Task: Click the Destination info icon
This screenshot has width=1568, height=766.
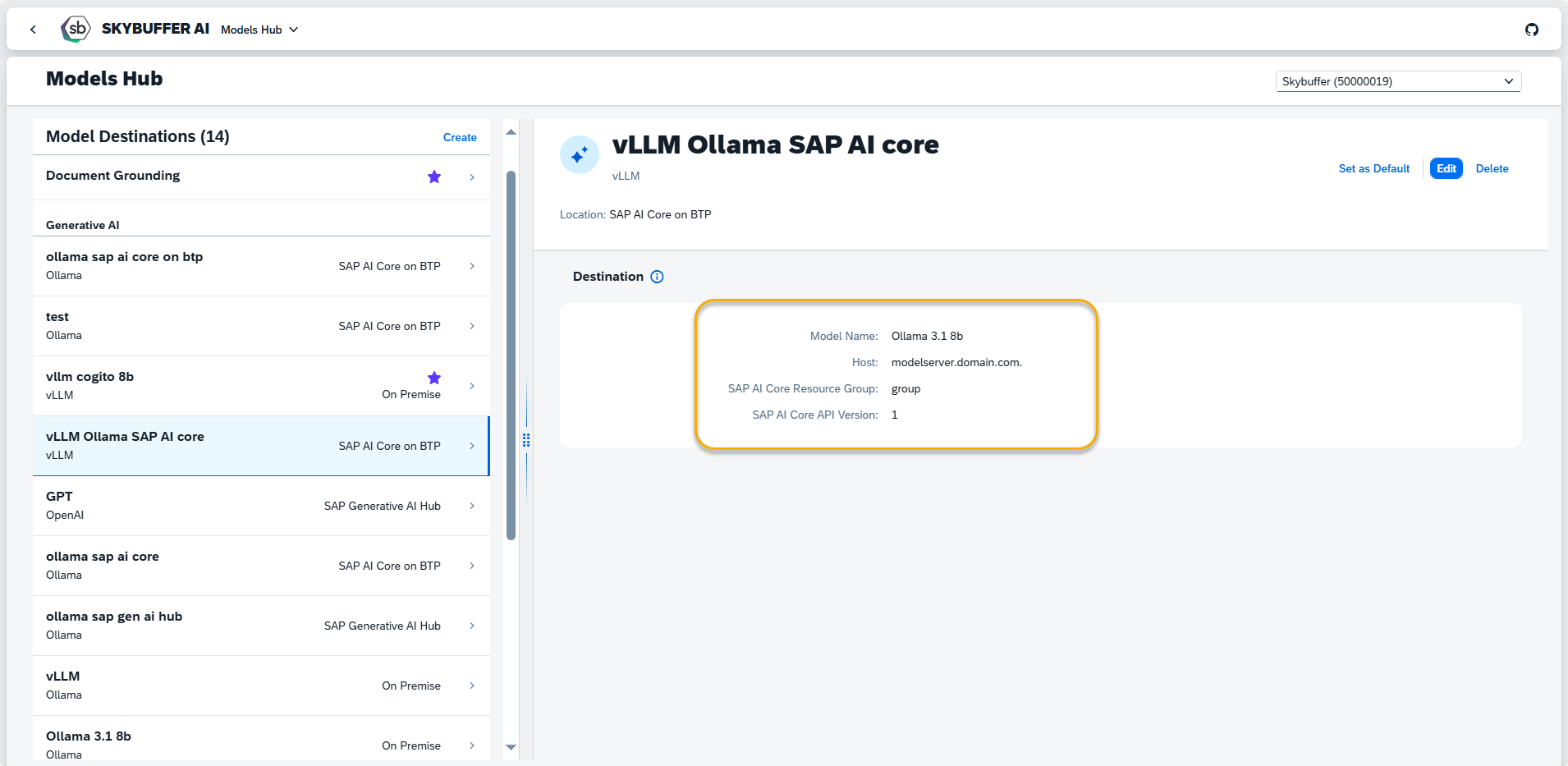Action: [x=657, y=277]
